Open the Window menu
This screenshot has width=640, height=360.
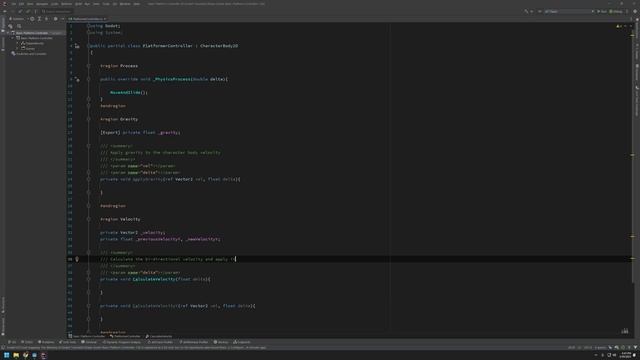coord(125,4)
